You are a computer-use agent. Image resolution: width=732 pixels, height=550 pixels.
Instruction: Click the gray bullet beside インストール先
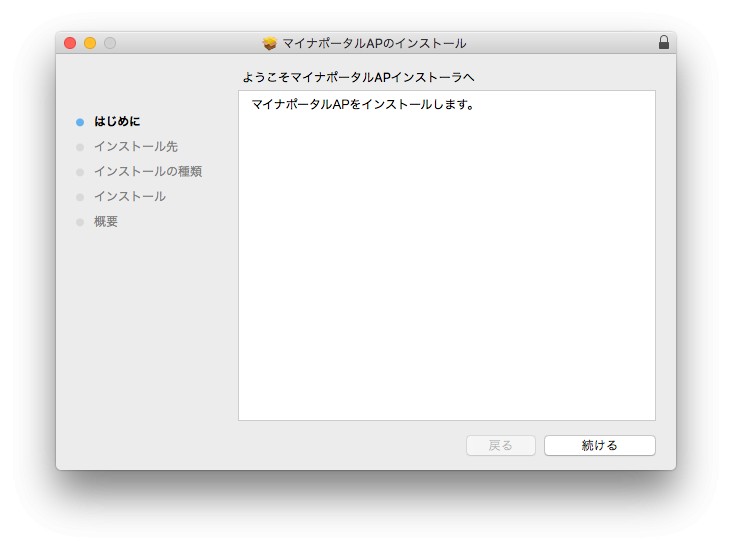coord(80,147)
